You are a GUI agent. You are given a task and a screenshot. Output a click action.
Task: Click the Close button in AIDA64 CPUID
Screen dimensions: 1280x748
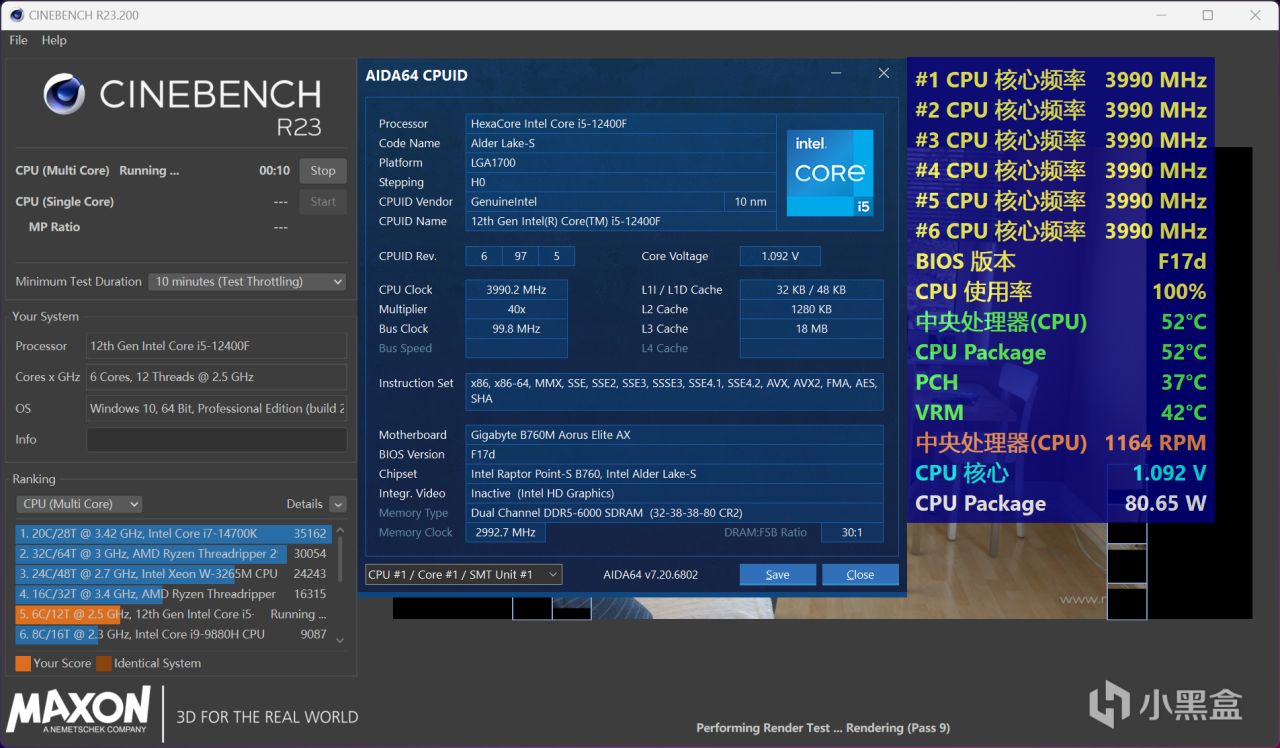(860, 575)
